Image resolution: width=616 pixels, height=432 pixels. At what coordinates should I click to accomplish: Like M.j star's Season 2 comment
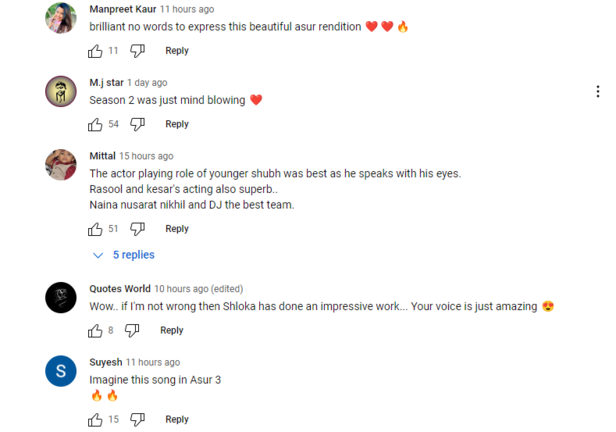pos(95,124)
